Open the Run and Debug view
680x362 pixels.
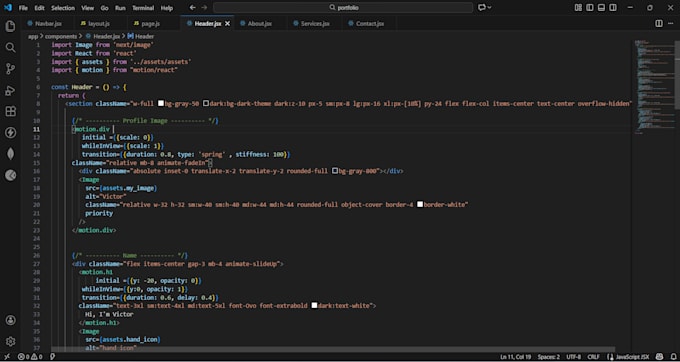[10, 90]
